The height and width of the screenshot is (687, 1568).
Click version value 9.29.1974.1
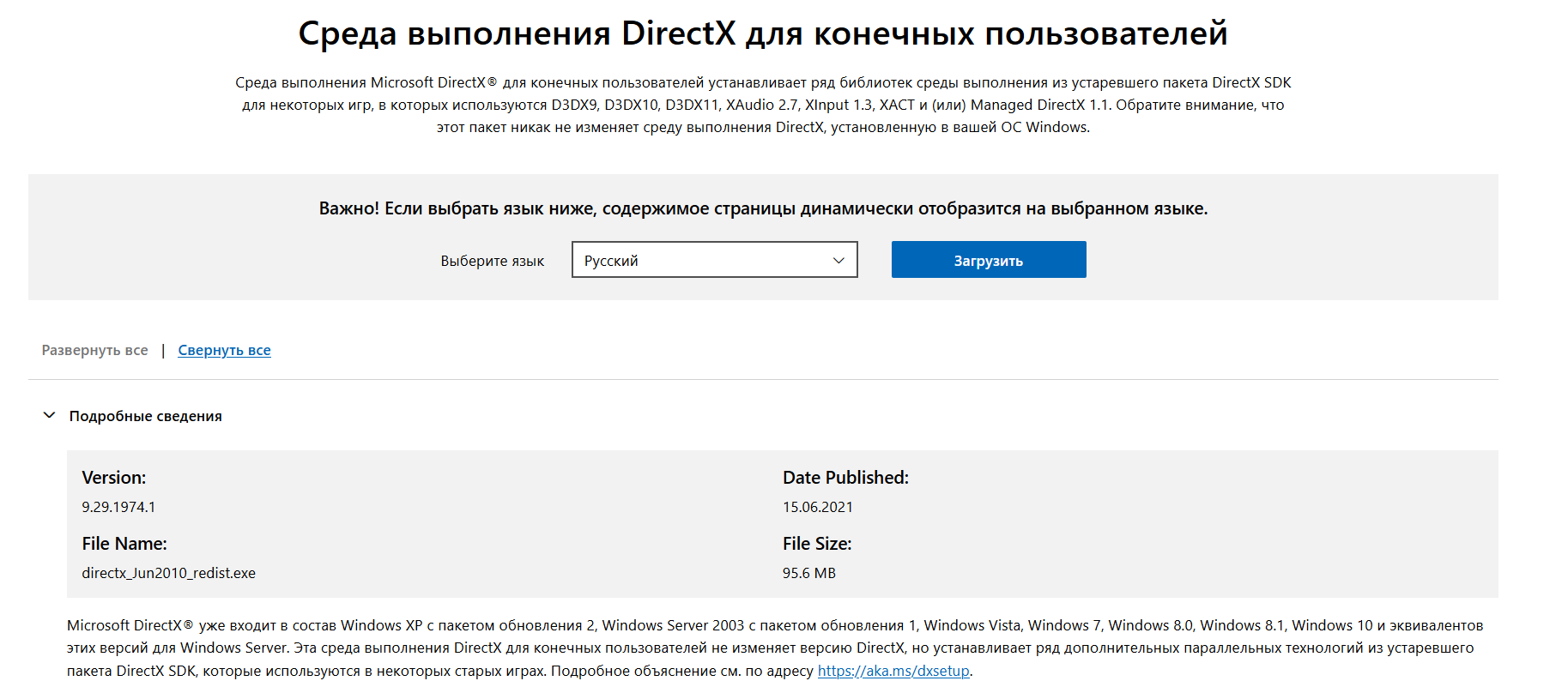pyautogui.click(x=118, y=507)
